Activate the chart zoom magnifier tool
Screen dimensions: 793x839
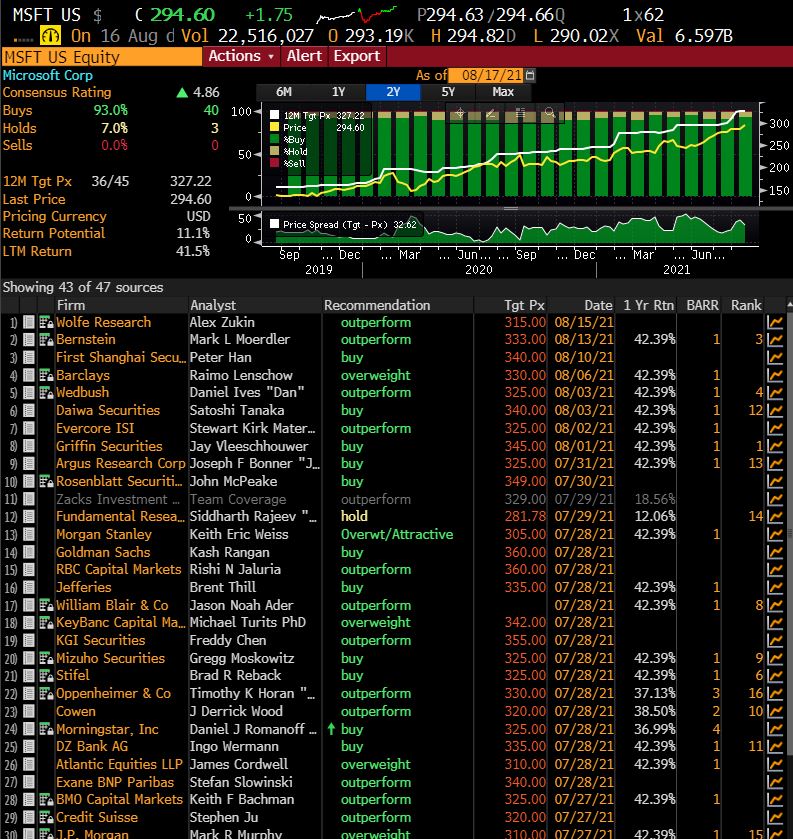point(550,113)
